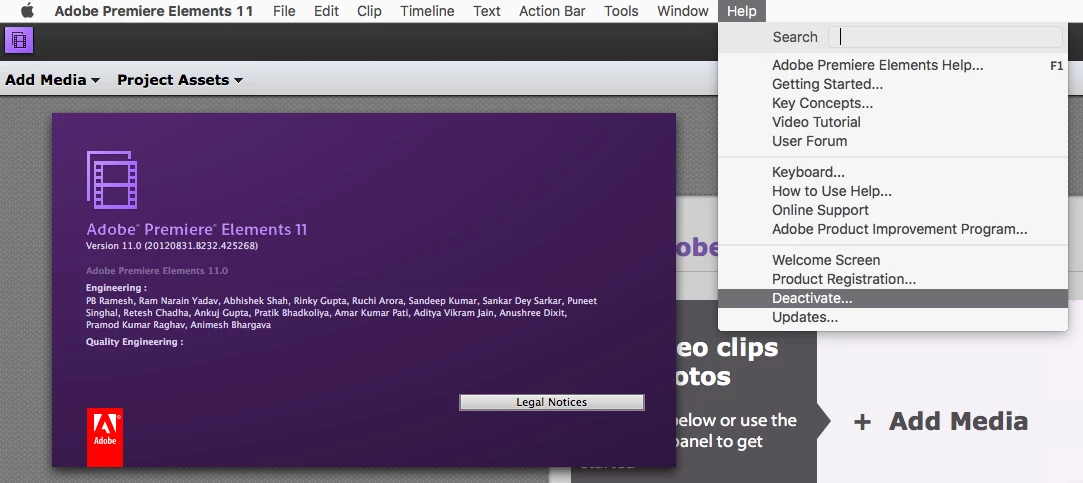Image resolution: width=1083 pixels, height=483 pixels.
Task: Choose Product Registration... entry
Action: [x=893, y=279]
